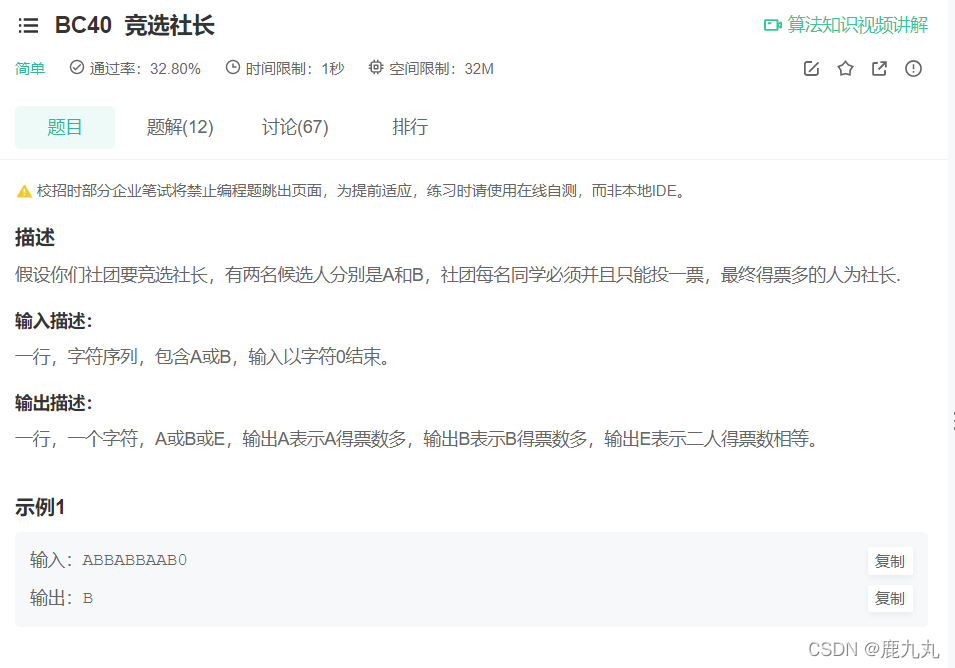Viewport: 955px width, 668px height.
Task: Click the 描述 heading
Action: pos(35,237)
